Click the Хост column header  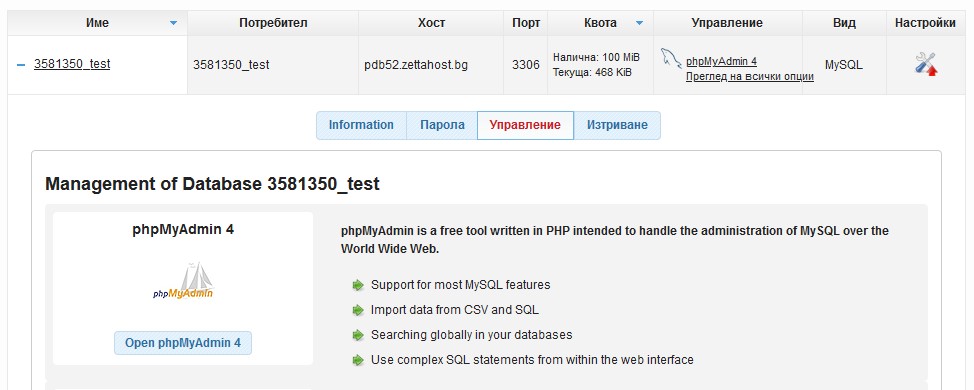[x=431, y=23]
